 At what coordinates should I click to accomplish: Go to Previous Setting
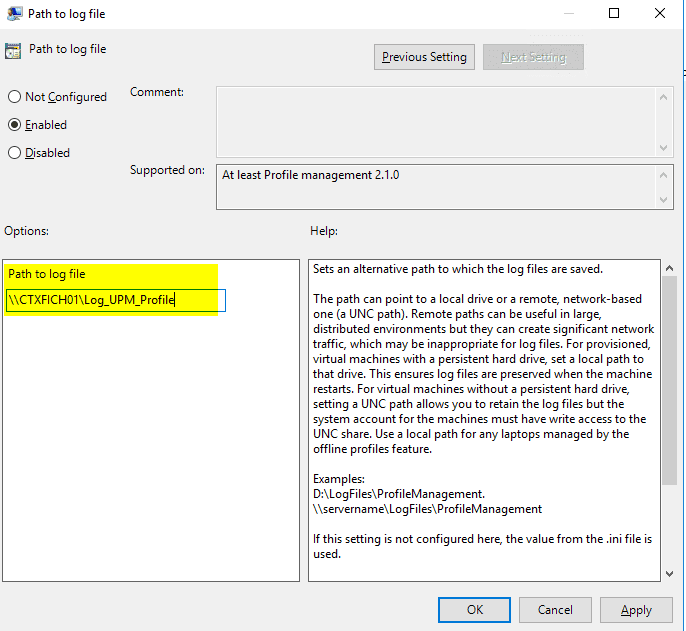pos(424,57)
